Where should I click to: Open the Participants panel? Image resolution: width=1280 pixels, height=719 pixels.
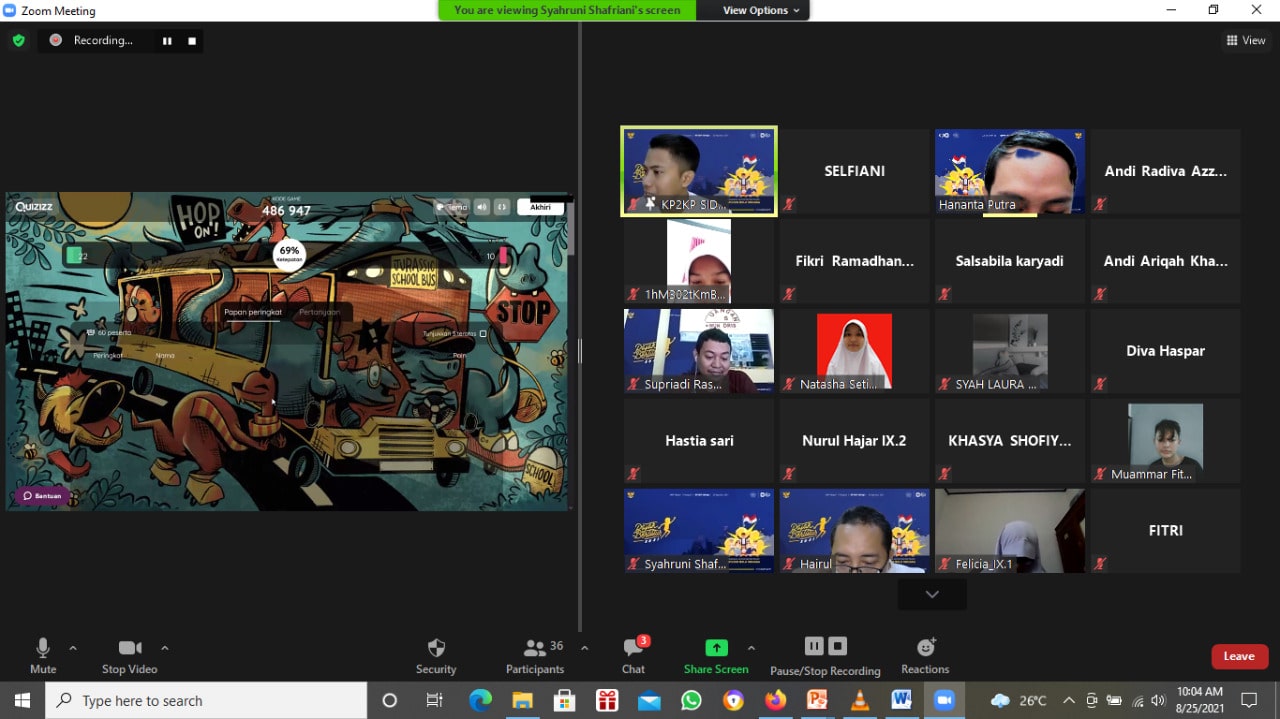point(535,648)
